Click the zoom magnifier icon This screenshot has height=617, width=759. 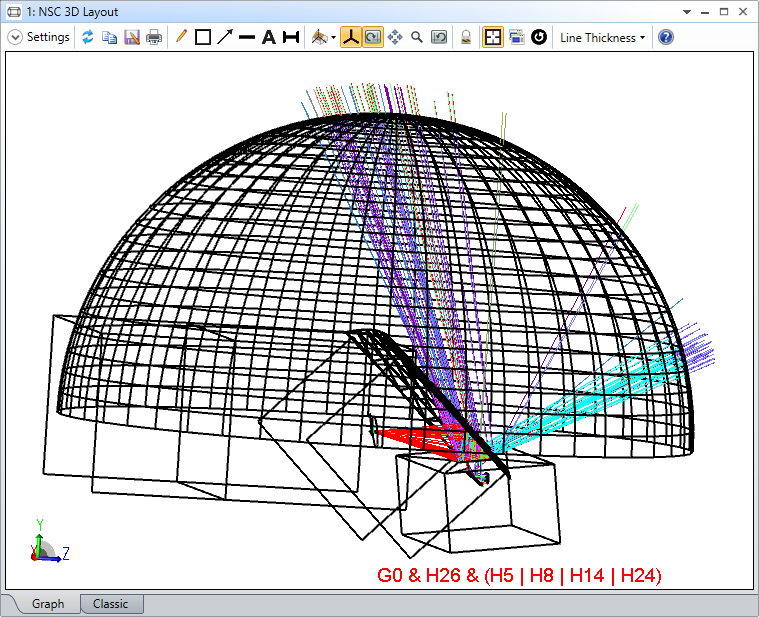pyautogui.click(x=417, y=37)
